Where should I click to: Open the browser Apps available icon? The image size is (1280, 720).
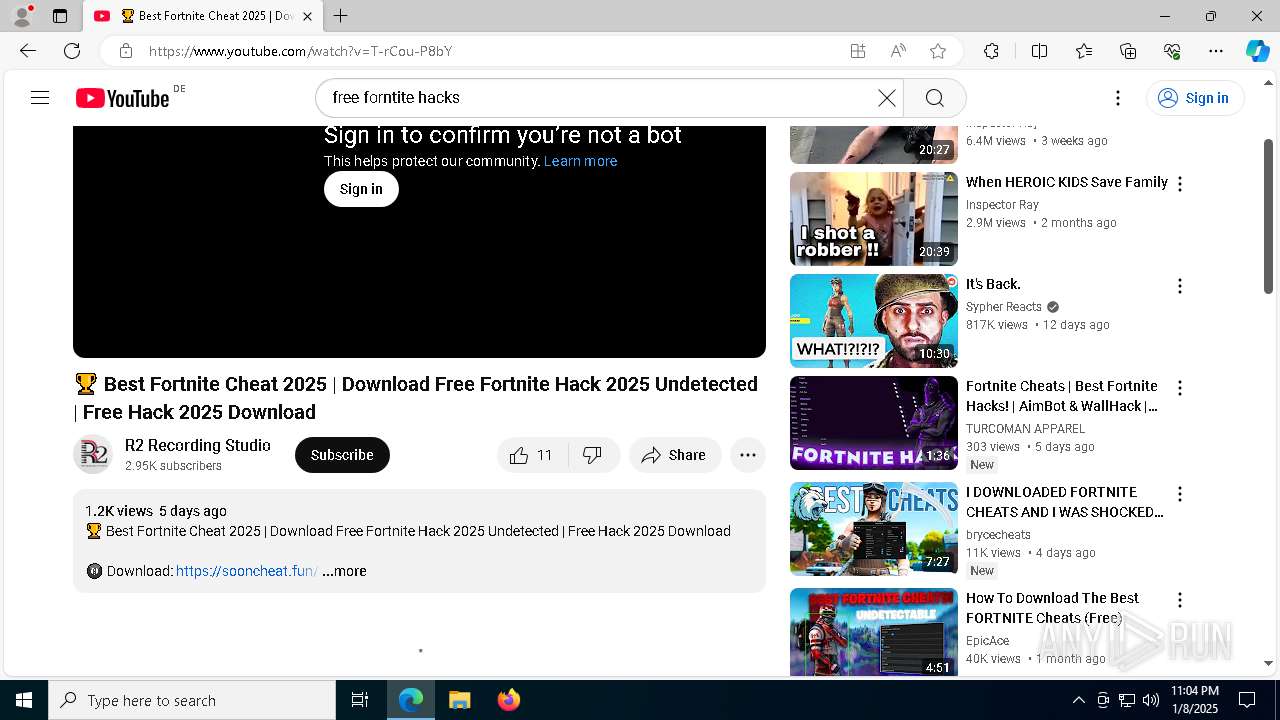[x=858, y=51]
